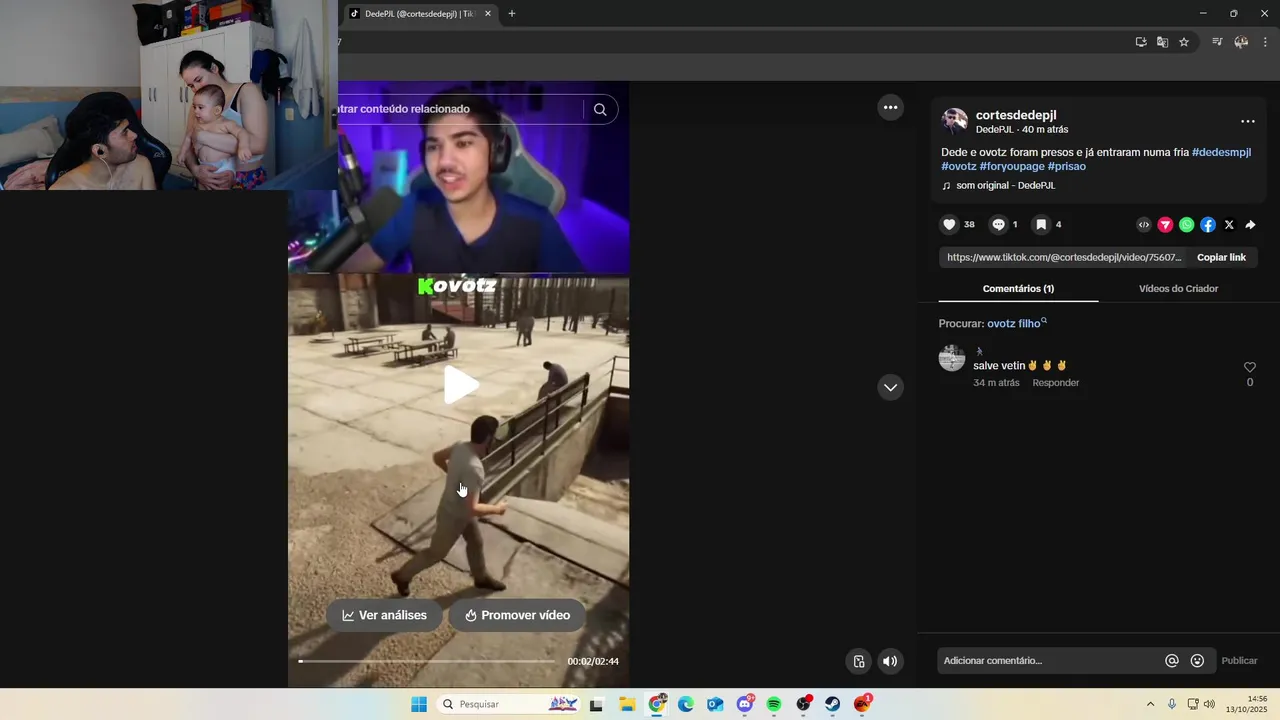Open the #ovotz hashtag

pyautogui.click(x=959, y=166)
